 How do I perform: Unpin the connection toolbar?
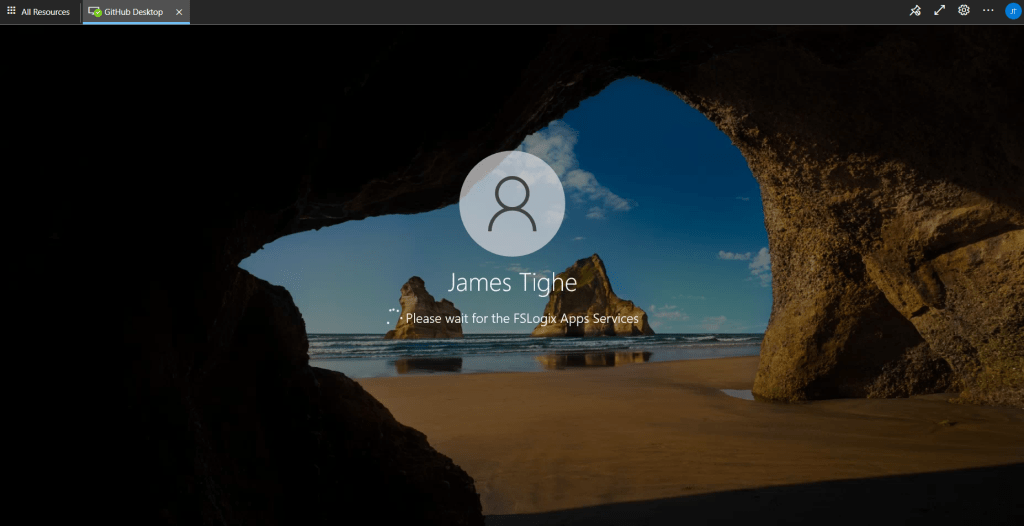pos(914,10)
